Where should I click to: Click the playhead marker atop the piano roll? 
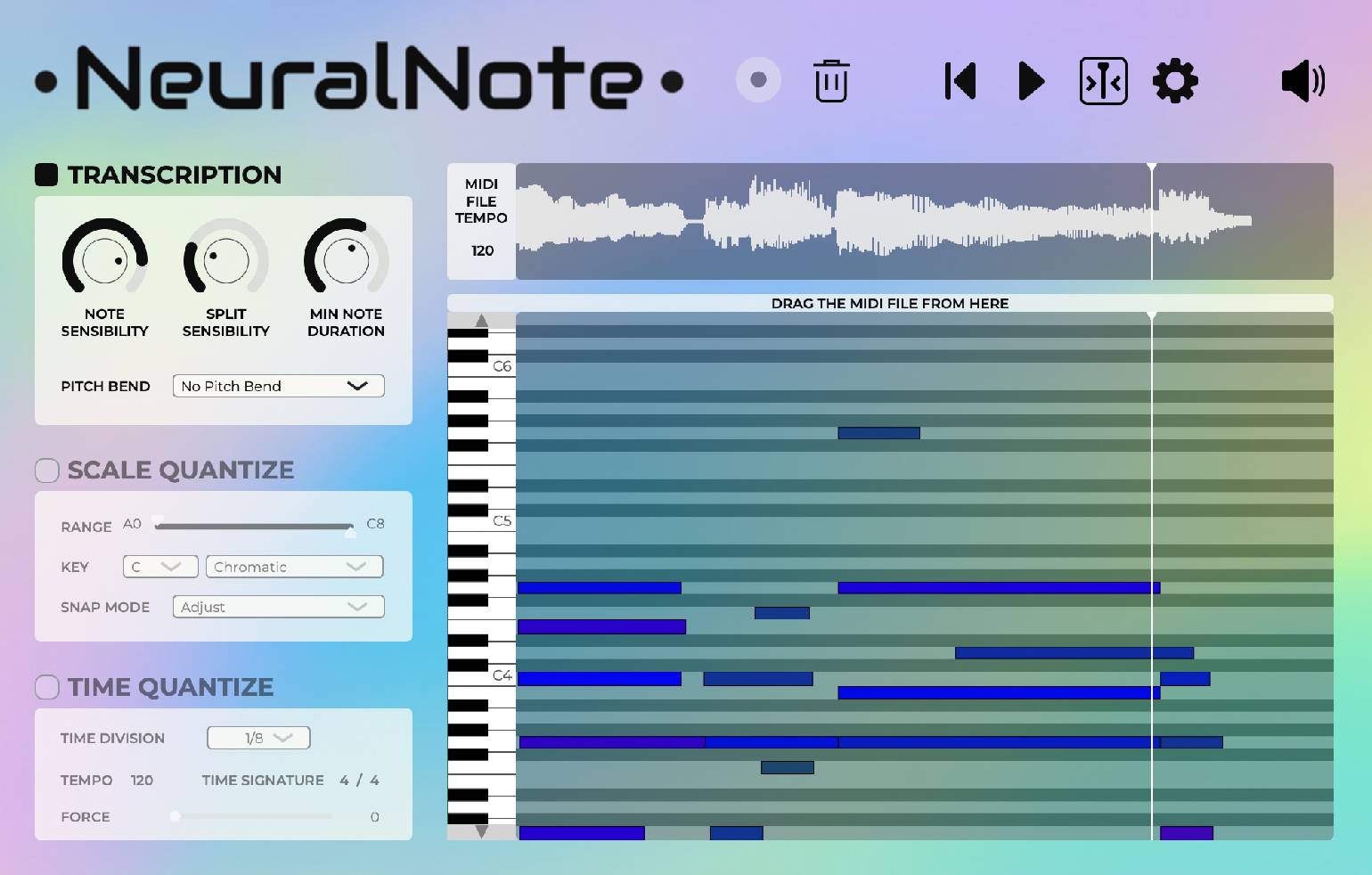(1152, 316)
